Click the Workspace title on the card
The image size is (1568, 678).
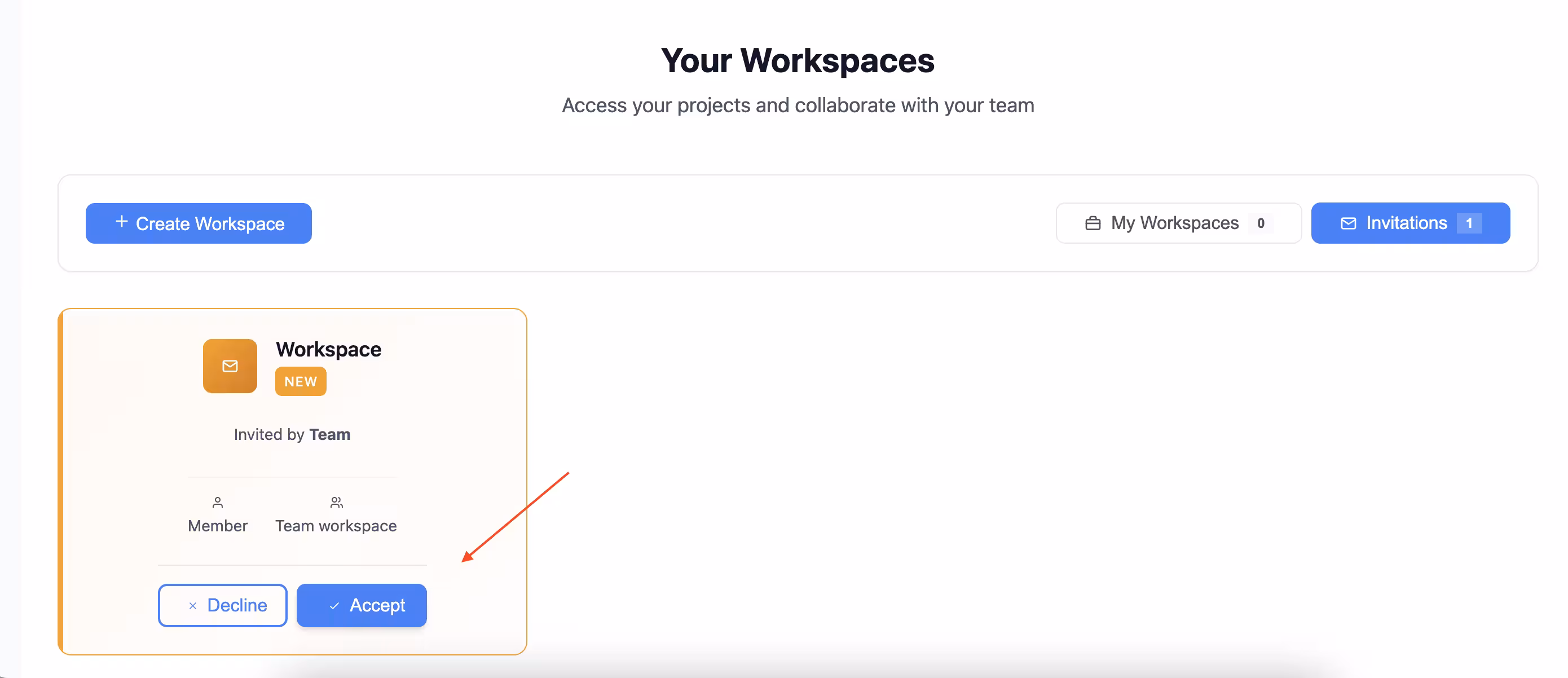click(328, 349)
